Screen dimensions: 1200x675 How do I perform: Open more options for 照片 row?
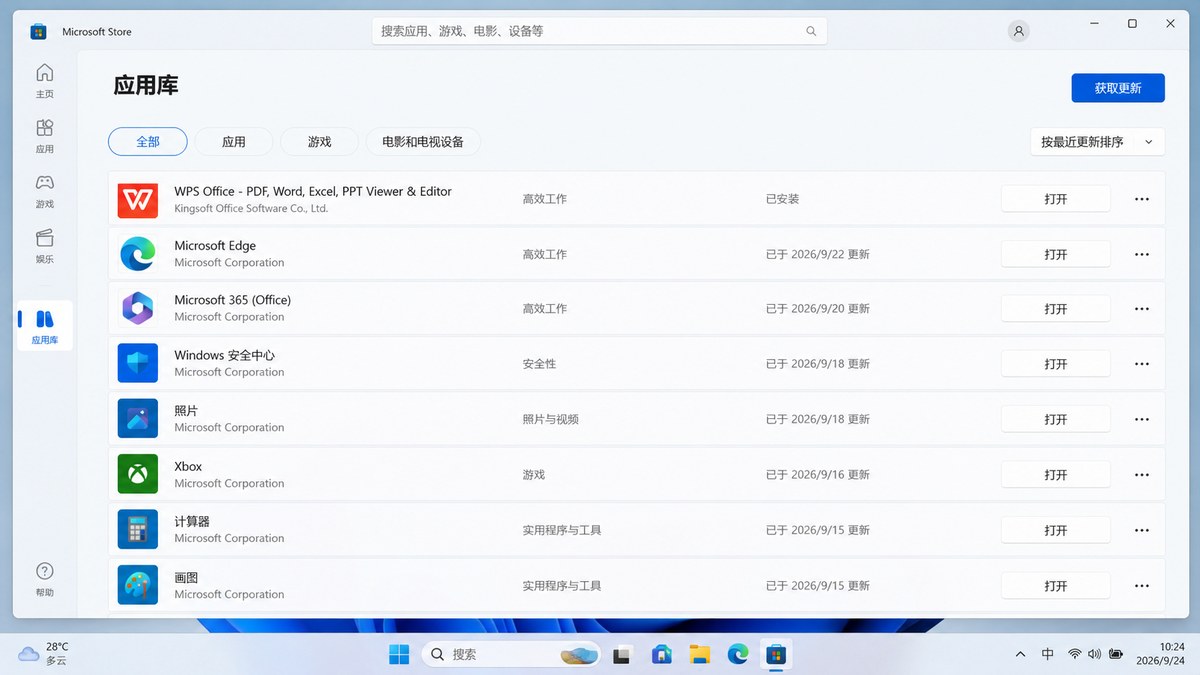pos(1142,419)
